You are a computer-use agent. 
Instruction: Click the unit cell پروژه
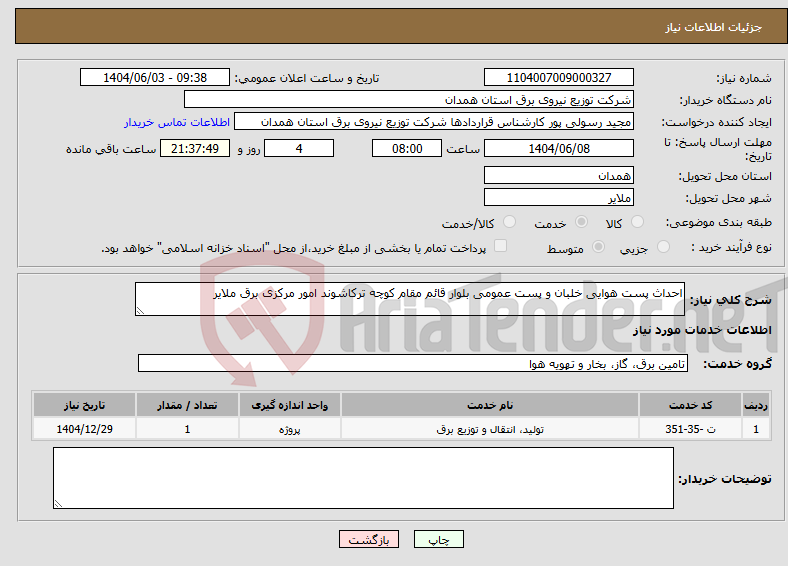289,429
